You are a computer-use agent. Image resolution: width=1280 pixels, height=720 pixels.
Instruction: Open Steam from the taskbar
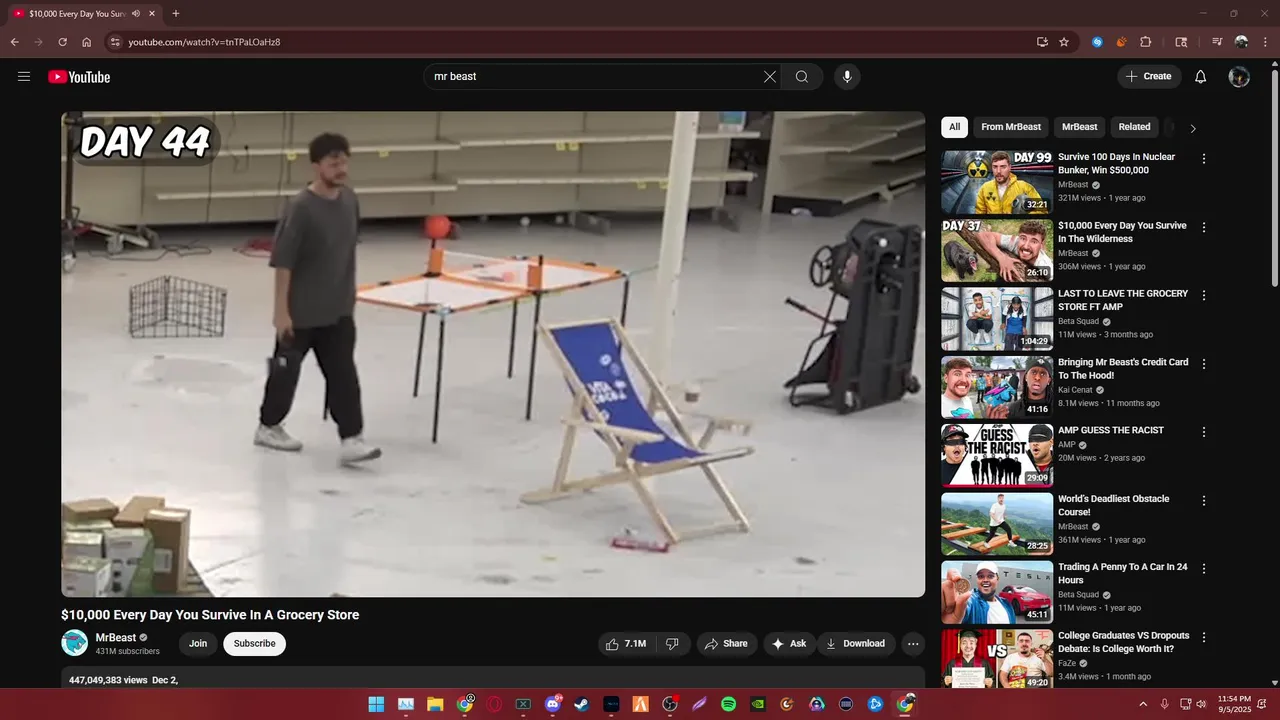[x=582, y=704]
